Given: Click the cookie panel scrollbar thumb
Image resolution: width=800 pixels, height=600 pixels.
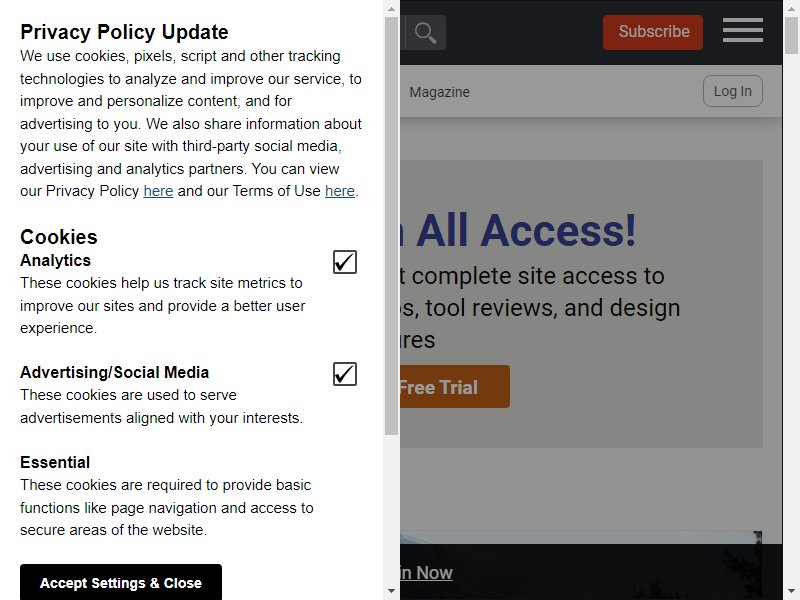Looking at the screenshot, I should click(391, 226).
